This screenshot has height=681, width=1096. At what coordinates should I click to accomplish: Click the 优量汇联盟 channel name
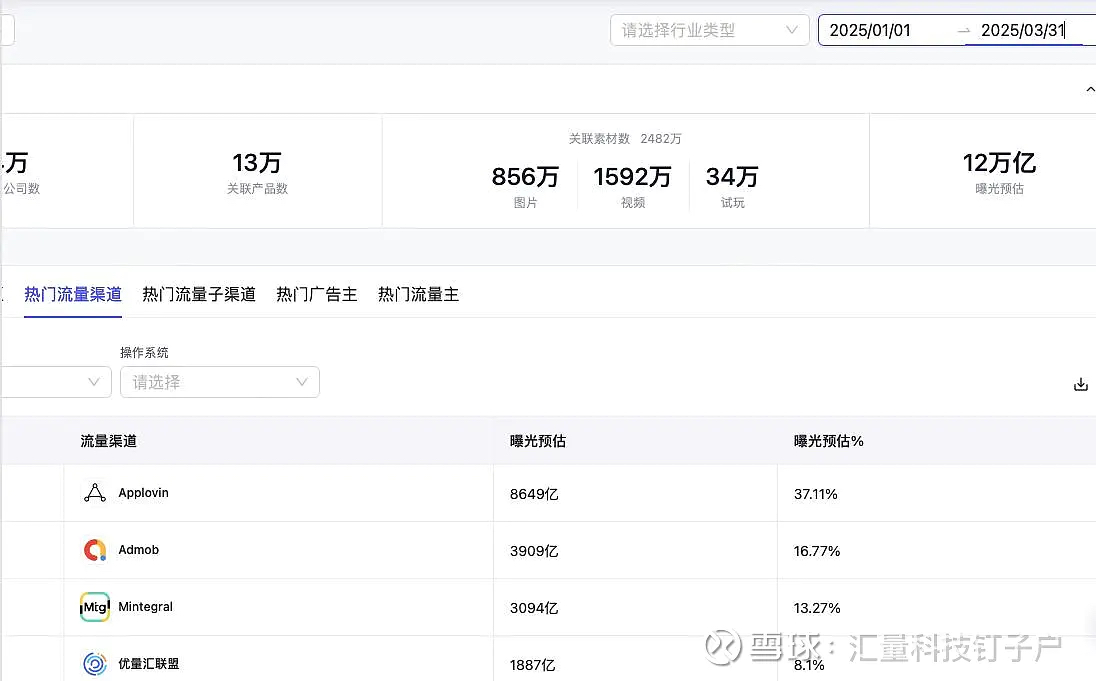(x=148, y=664)
